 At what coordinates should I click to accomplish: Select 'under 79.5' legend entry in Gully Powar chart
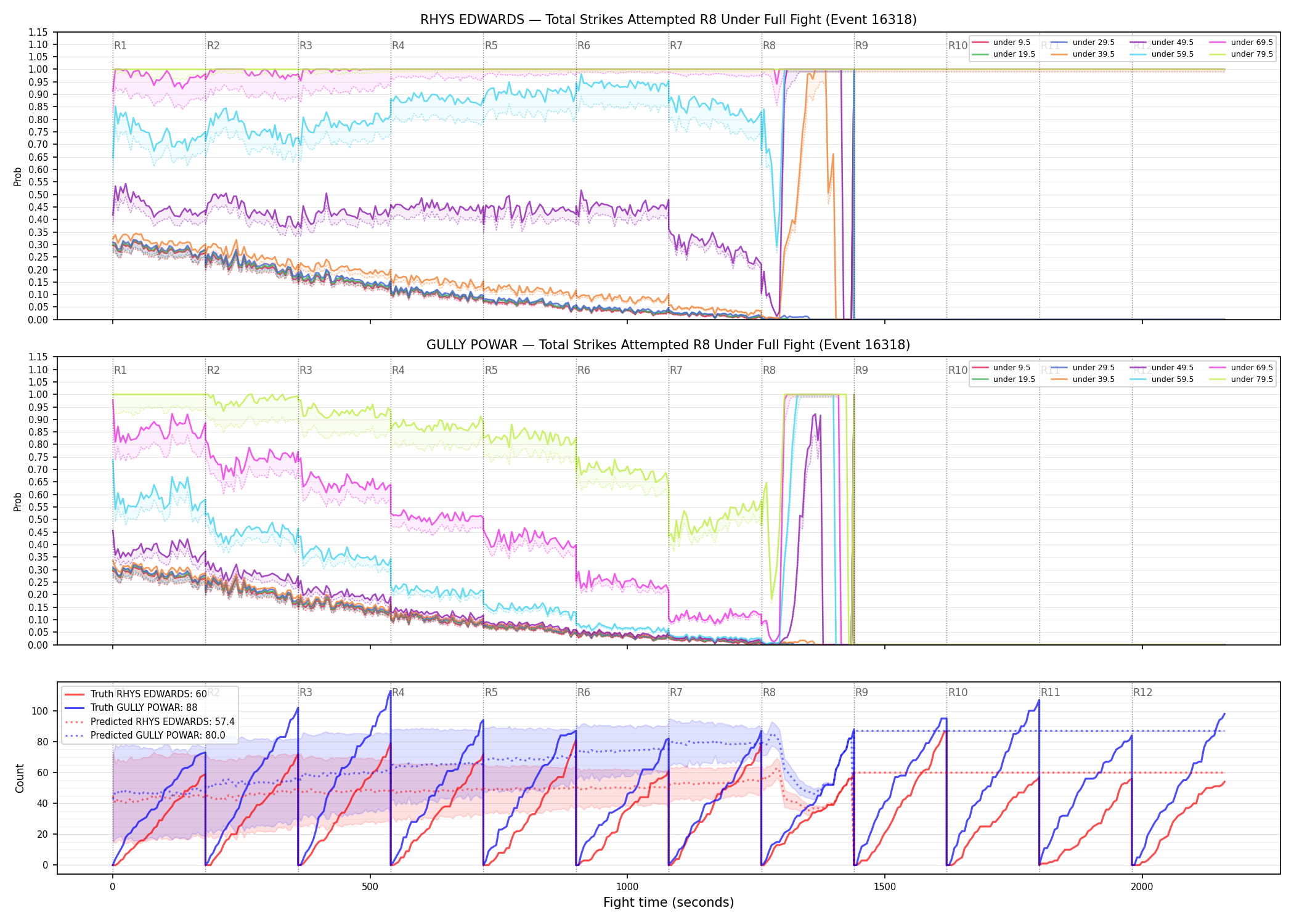(x=1241, y=379)
